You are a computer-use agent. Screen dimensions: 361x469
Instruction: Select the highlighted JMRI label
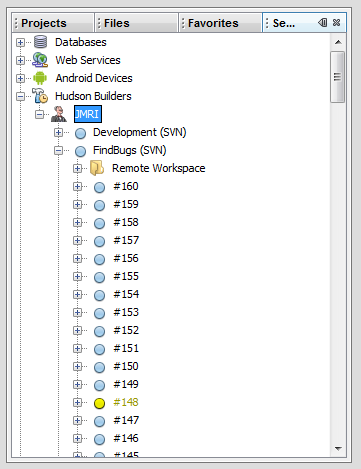click(88, 114)
